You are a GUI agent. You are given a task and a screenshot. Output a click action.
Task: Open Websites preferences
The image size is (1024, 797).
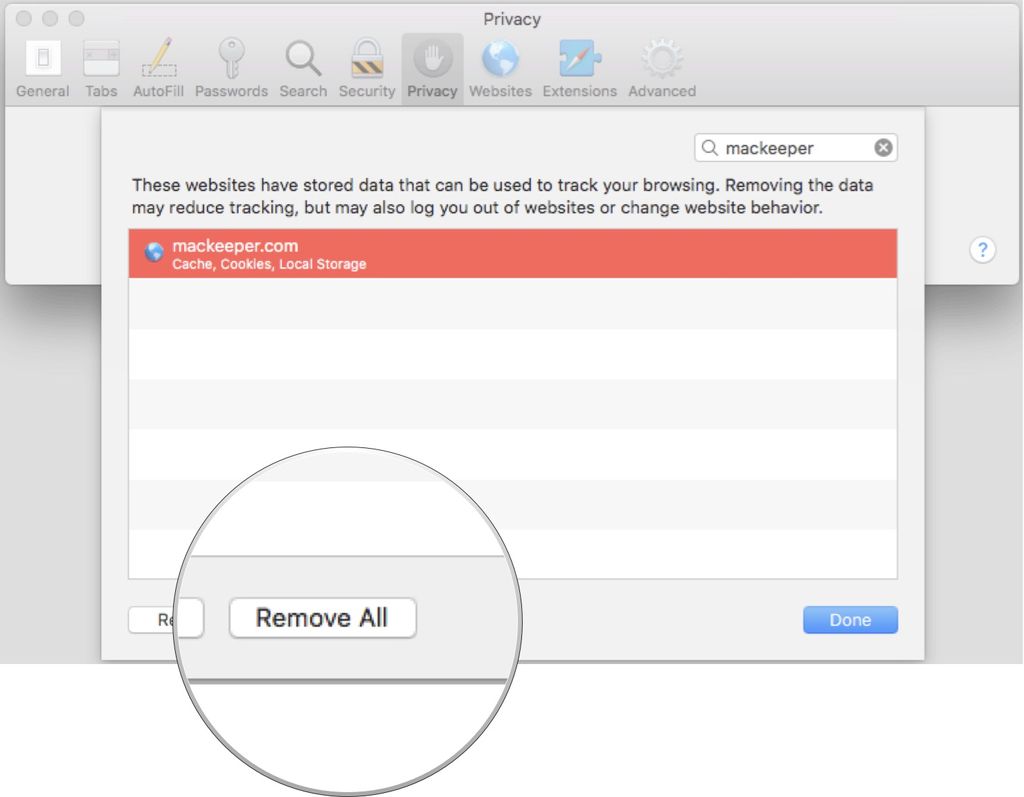tap(500, 60)
